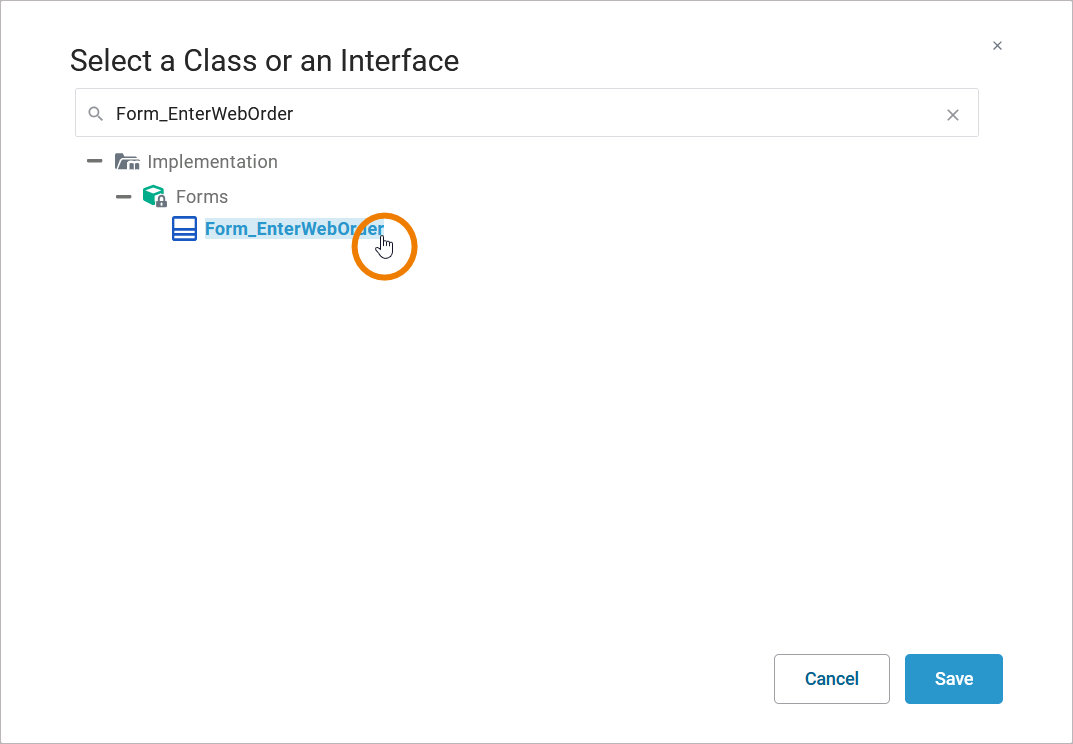
Task: Close the class selection dialog
Action: click(x=997, y=46)
